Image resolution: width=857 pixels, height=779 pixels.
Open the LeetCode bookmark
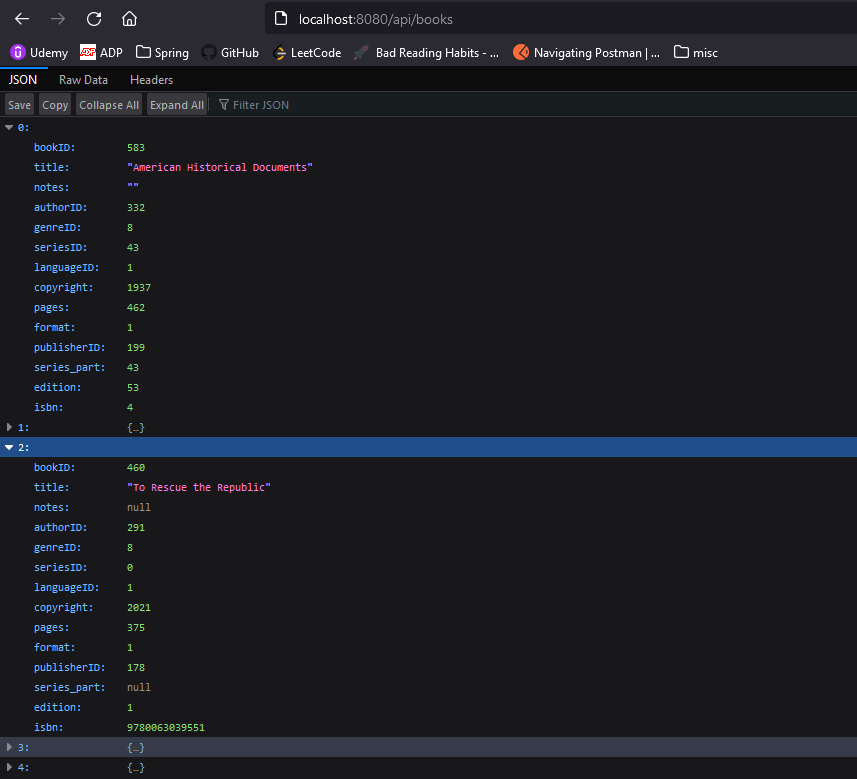point(307,52)
